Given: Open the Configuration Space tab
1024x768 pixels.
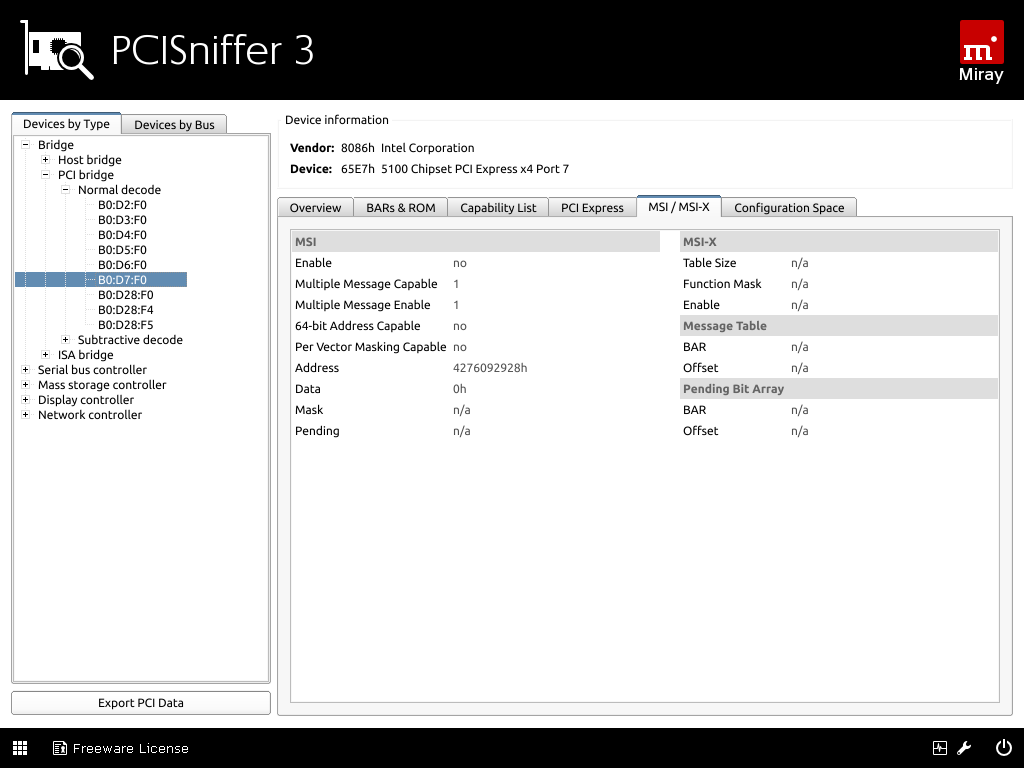Looking at the screenshot, I should [x=788, y=208].
